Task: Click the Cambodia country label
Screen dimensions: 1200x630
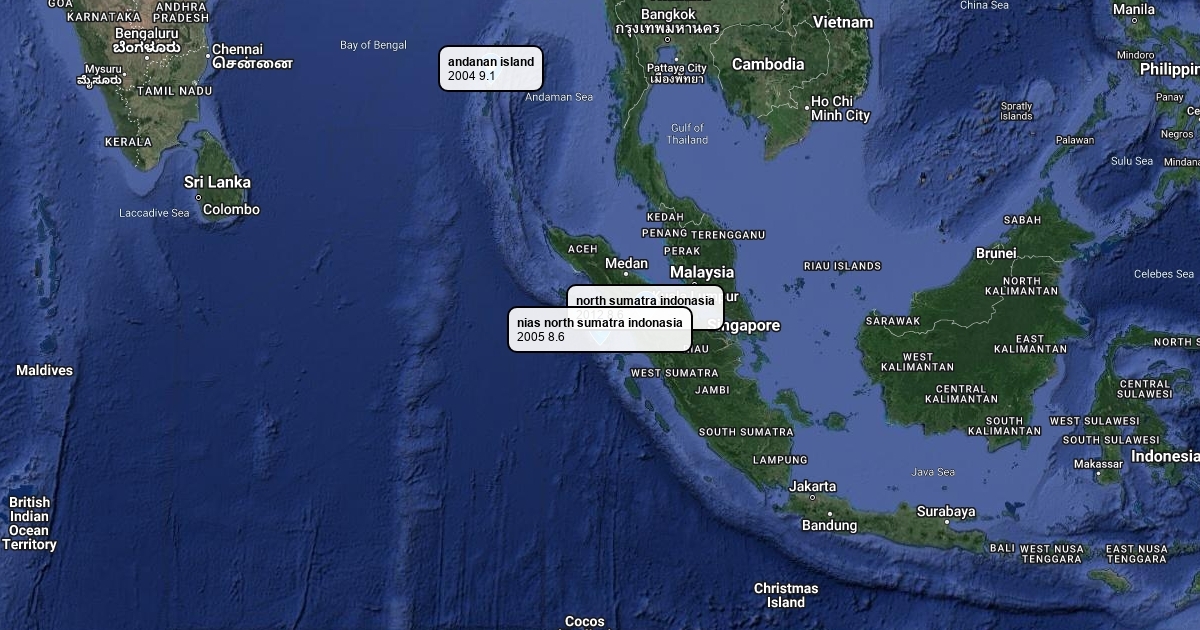Action: click(x=768, y=64)
